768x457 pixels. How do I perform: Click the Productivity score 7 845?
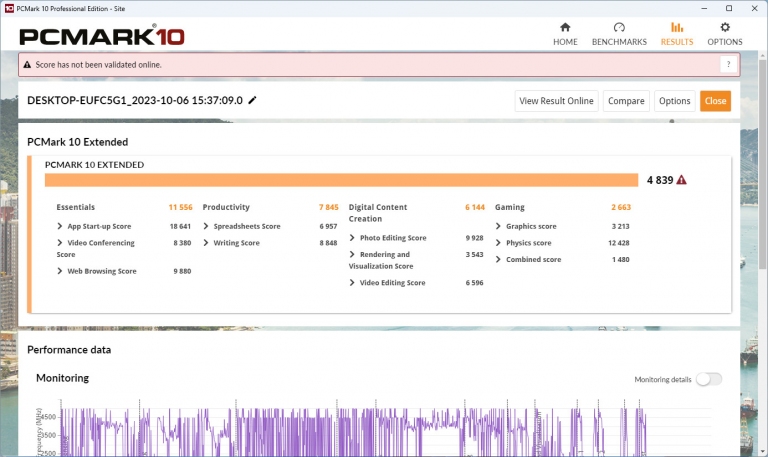(329, 207)
